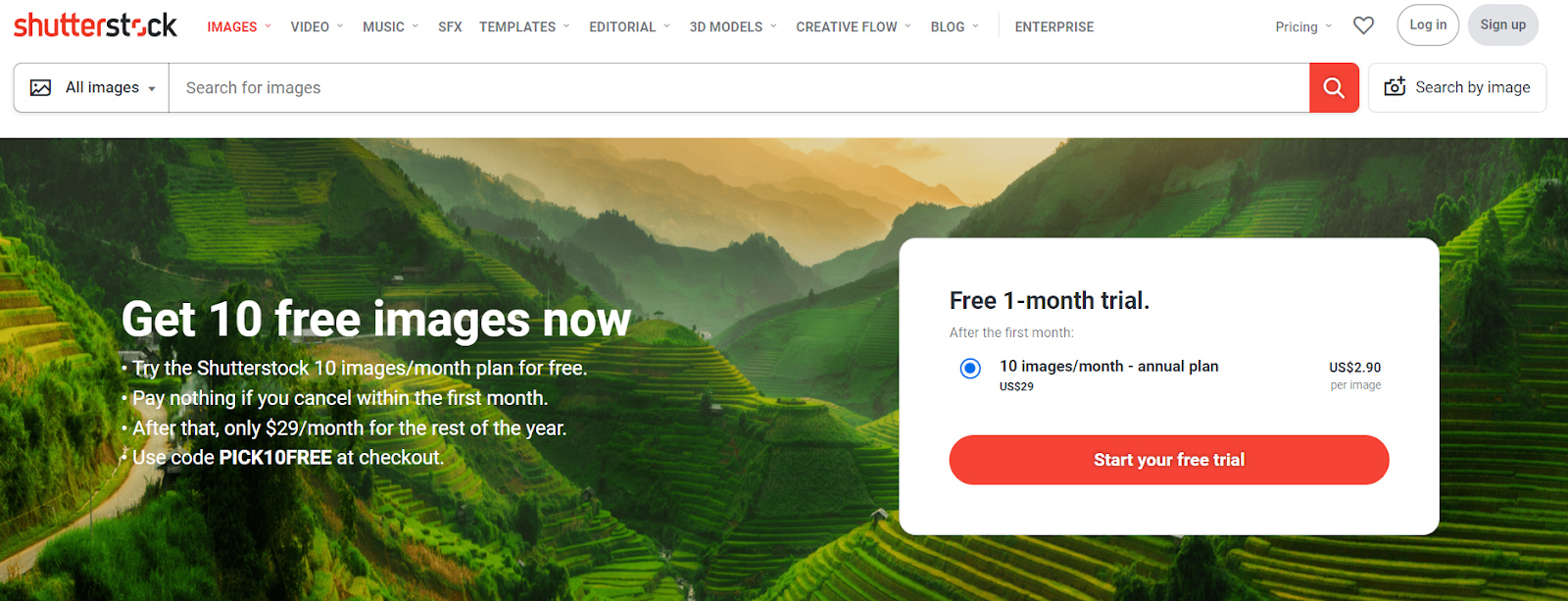Screen dimensions: 1568x601
Task: Open the Video menu
Action: 317,26
